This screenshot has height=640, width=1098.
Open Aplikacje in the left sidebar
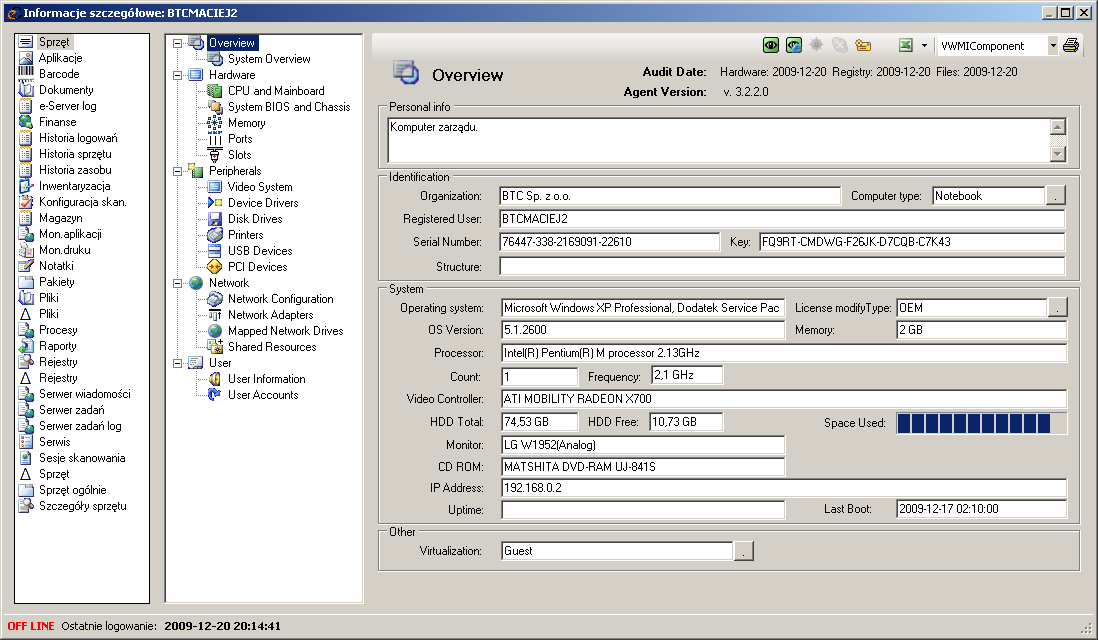(60, 58)
